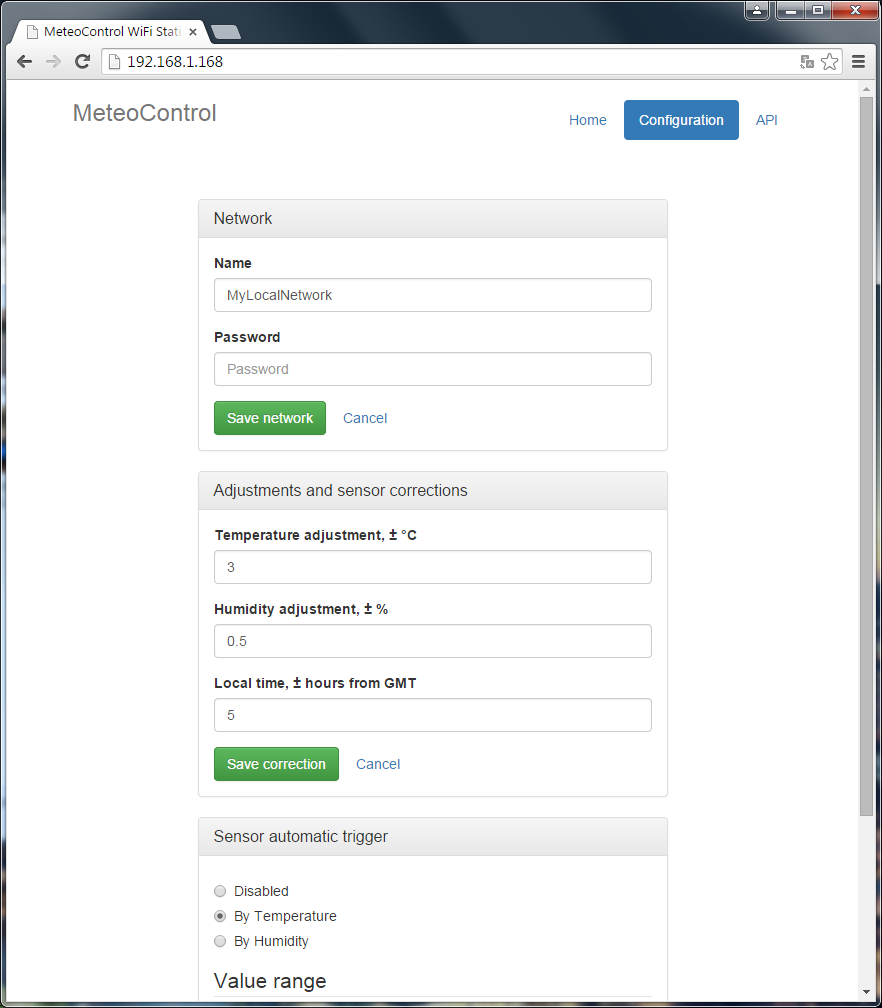Viewport: 882px width, 1008px height.
Task: Choose the By Humidity trigger option
Action: [x=220, y=941]
